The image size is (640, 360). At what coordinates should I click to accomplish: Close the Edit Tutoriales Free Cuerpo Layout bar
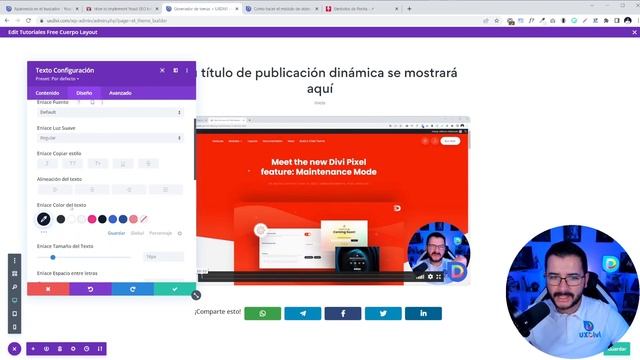click(x=634, y=32)
